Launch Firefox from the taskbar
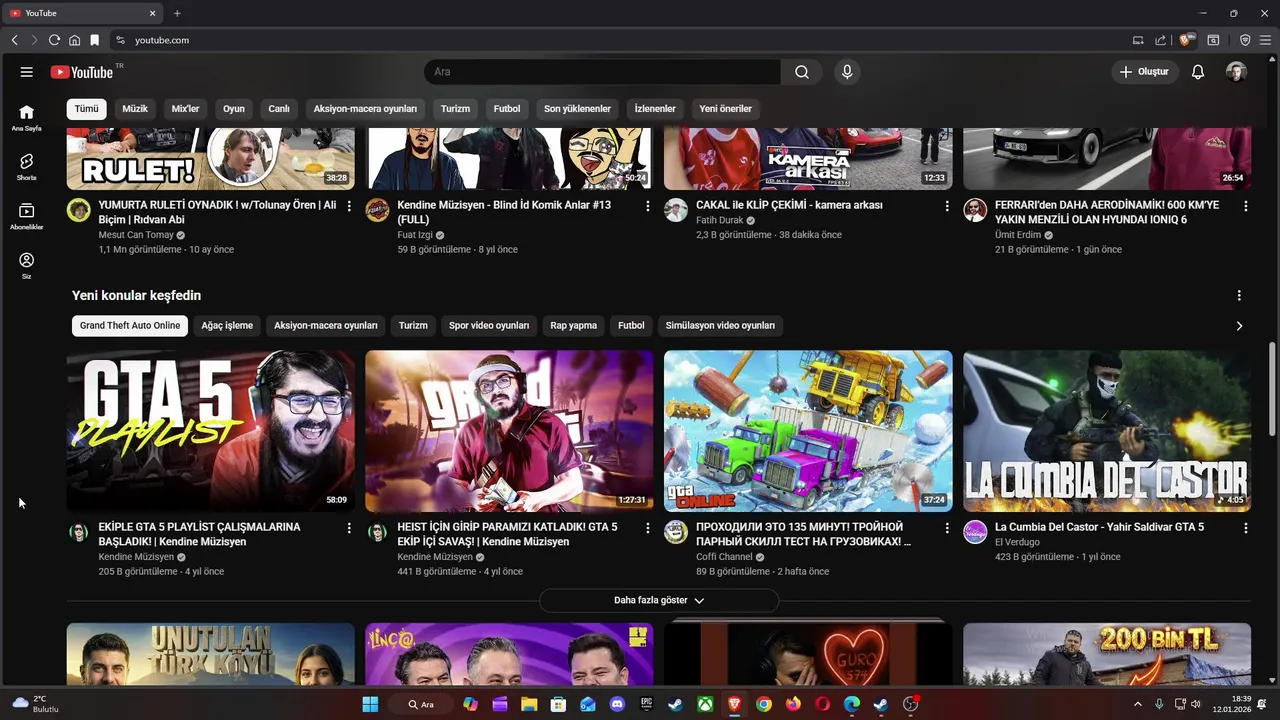The width and height of the screenshot is (1280, 720). click(793, 704)
